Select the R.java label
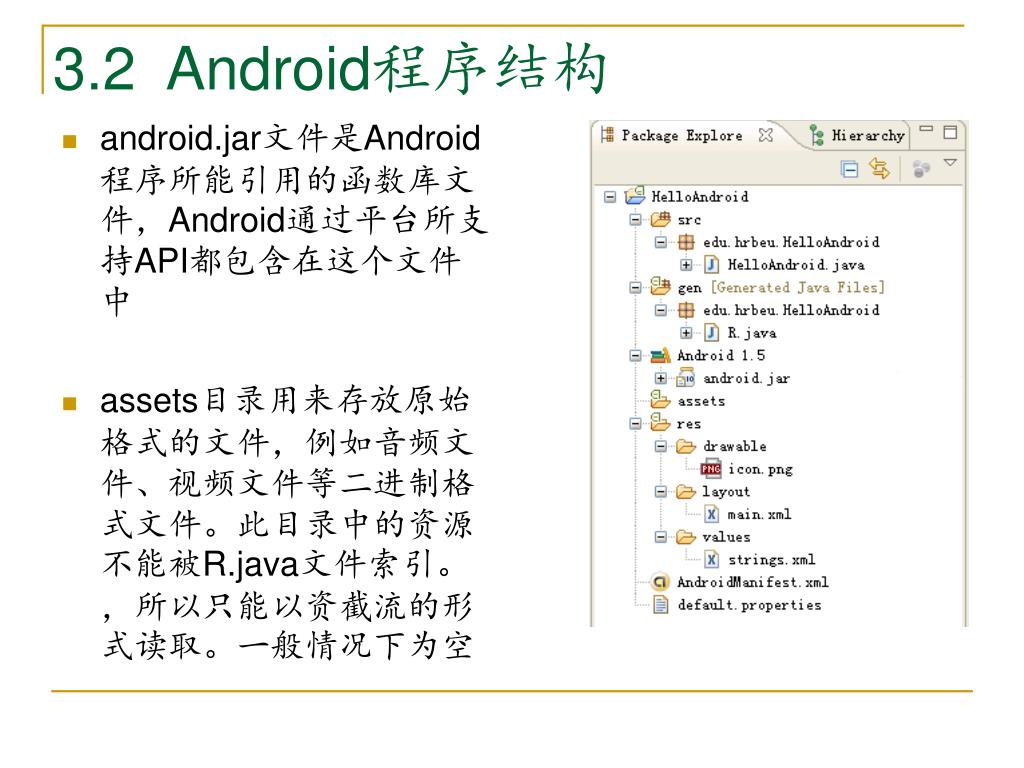The image size is (1024, 768). (x=752, y=333)
